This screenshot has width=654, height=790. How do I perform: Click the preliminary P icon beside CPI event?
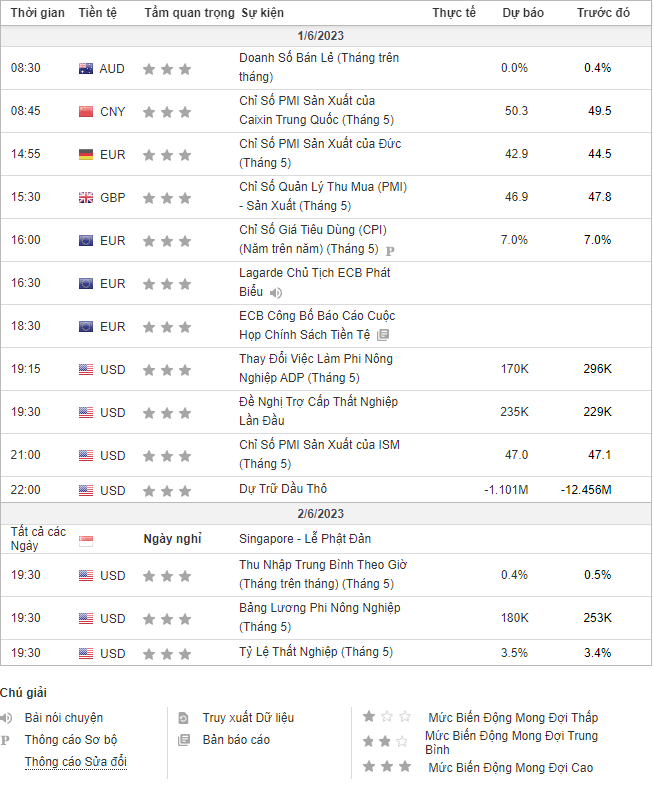click(x=390, y=251)
